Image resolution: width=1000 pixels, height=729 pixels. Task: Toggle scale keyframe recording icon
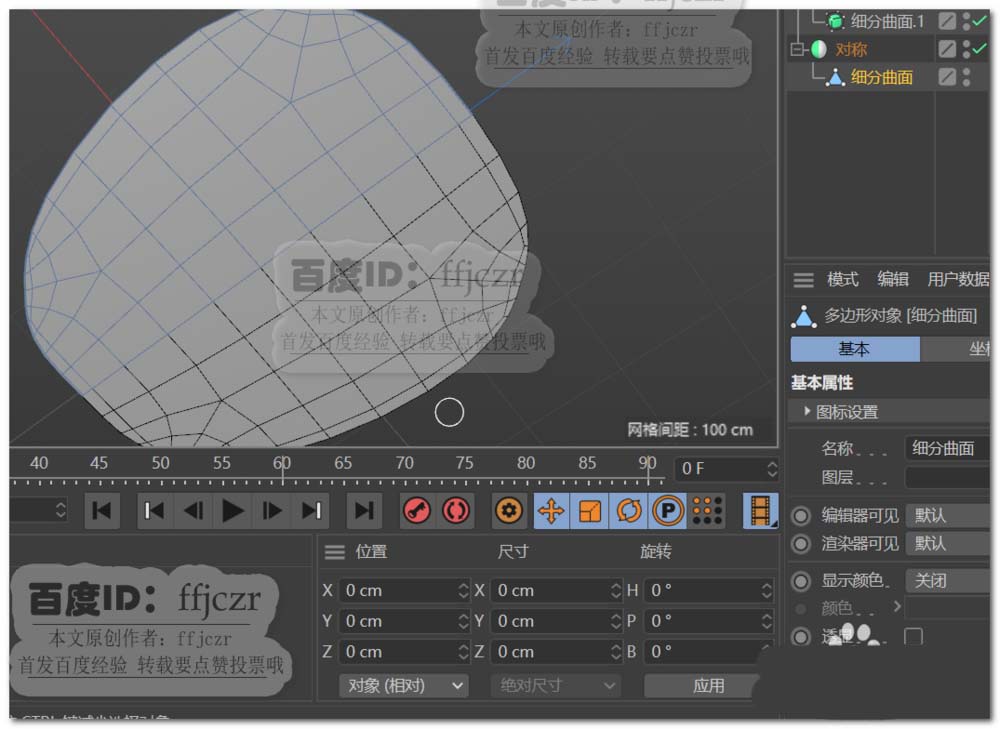pos(590,511)
